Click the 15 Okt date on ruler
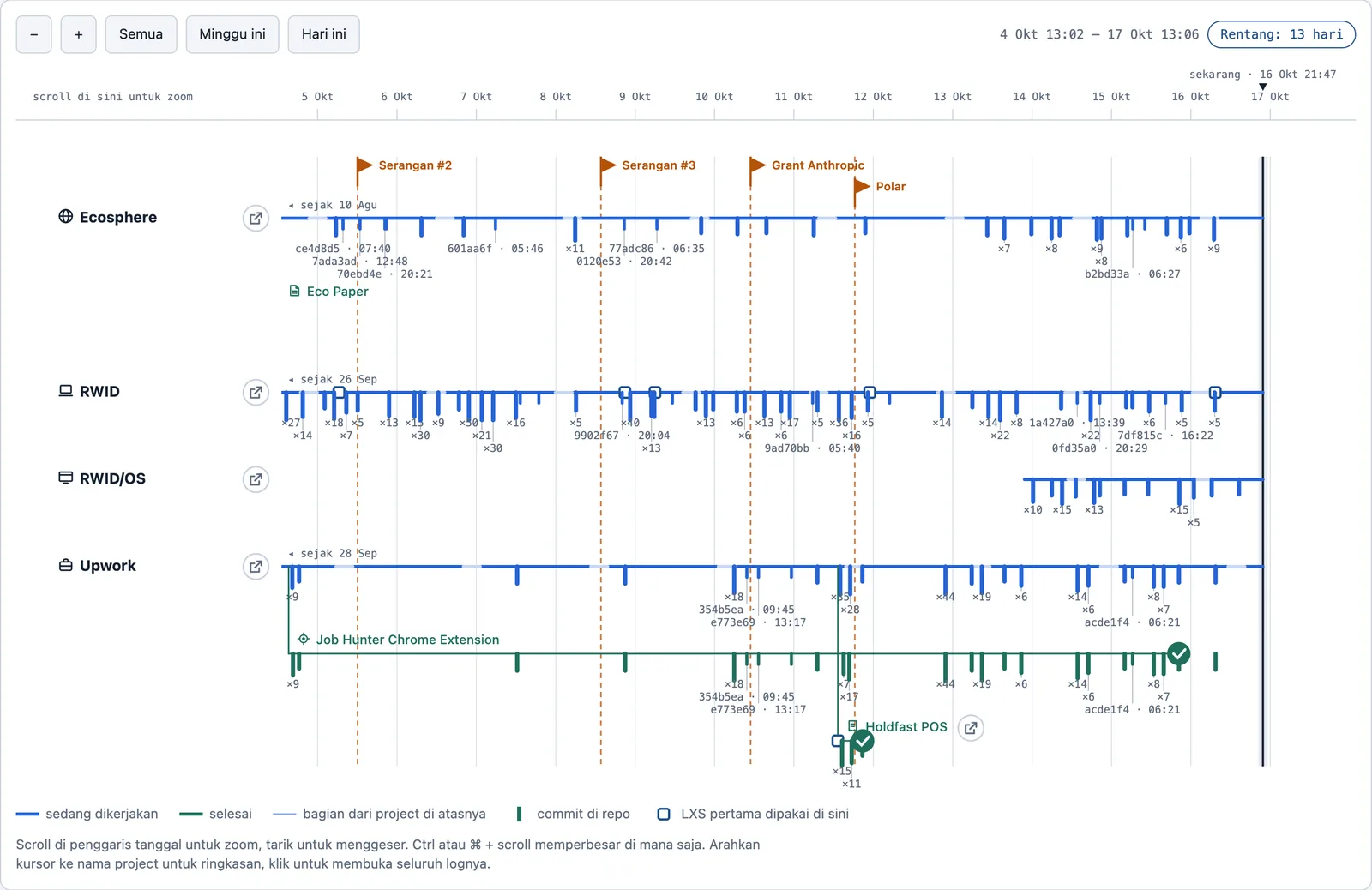1372x890 pixels. [x=1111, y=97]
